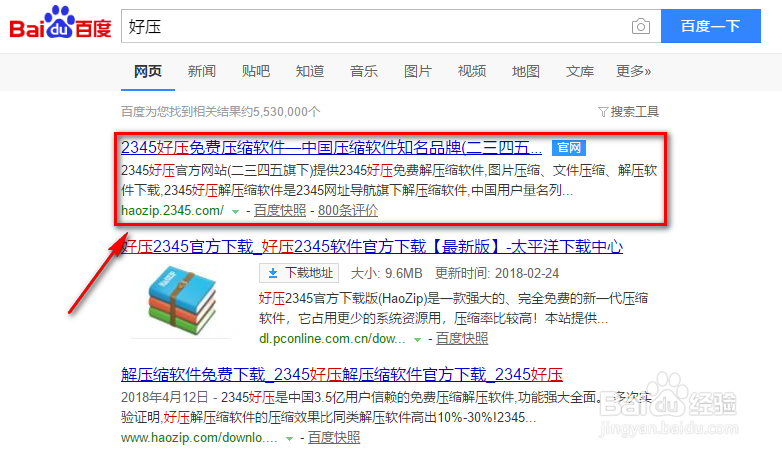Click 百度快照 under dl.pconline.com.cn result

462,339
